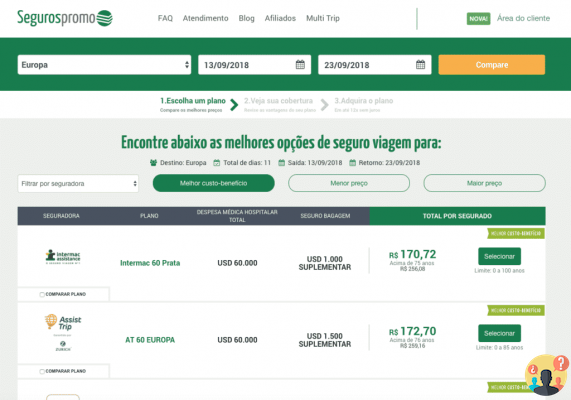Image resolution: width=571 pixels, height=400 pixels.
Task: Click step 3. Adquira o plano
Action: 363,105
